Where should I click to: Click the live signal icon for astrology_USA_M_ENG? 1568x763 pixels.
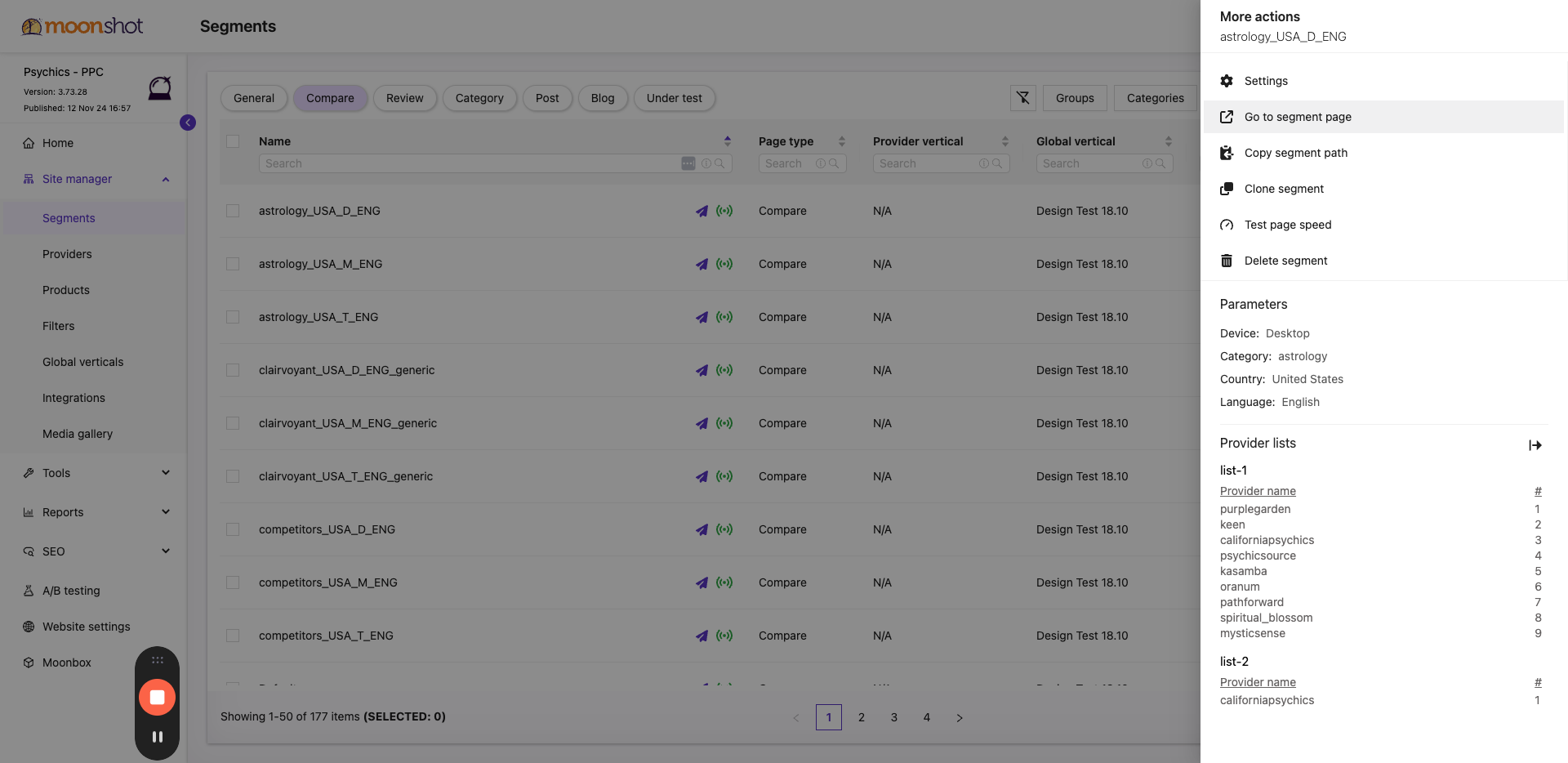(724, 264)
